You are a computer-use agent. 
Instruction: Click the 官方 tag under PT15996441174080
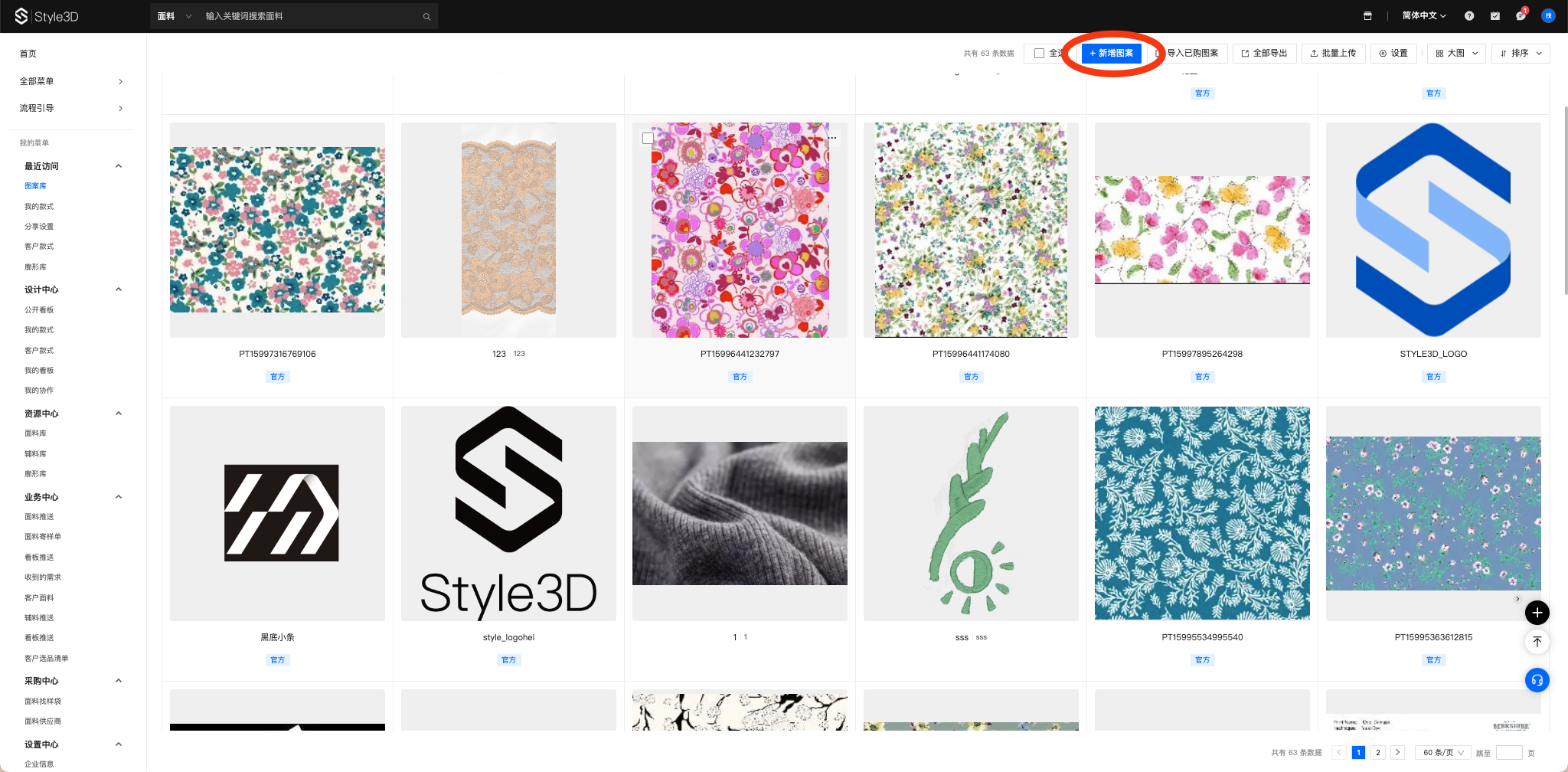coord(971,377)
